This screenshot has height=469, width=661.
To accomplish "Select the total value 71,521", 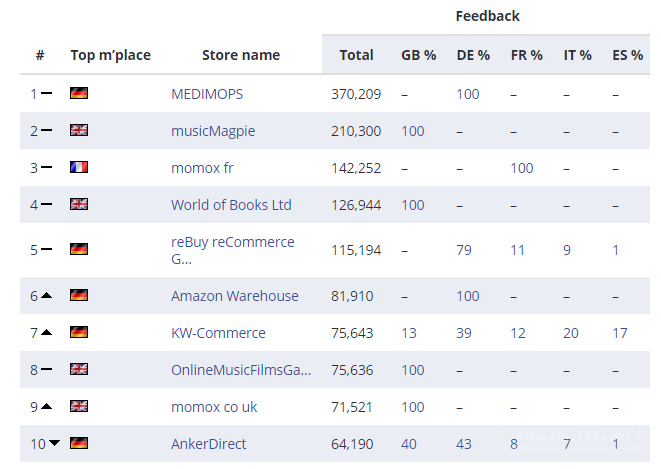I will tap(352, 407).
